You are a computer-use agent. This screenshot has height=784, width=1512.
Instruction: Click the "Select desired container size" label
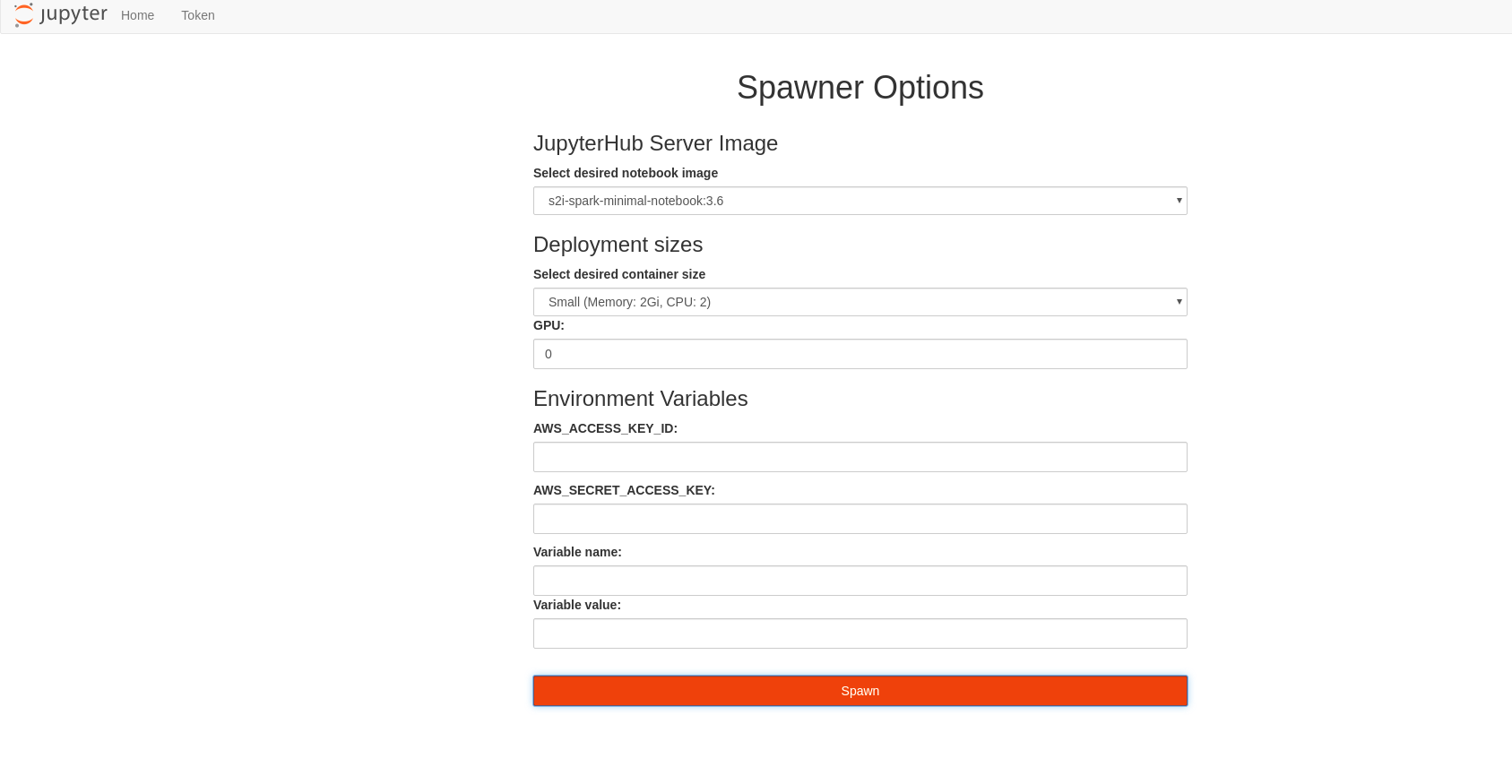[619, 274]
